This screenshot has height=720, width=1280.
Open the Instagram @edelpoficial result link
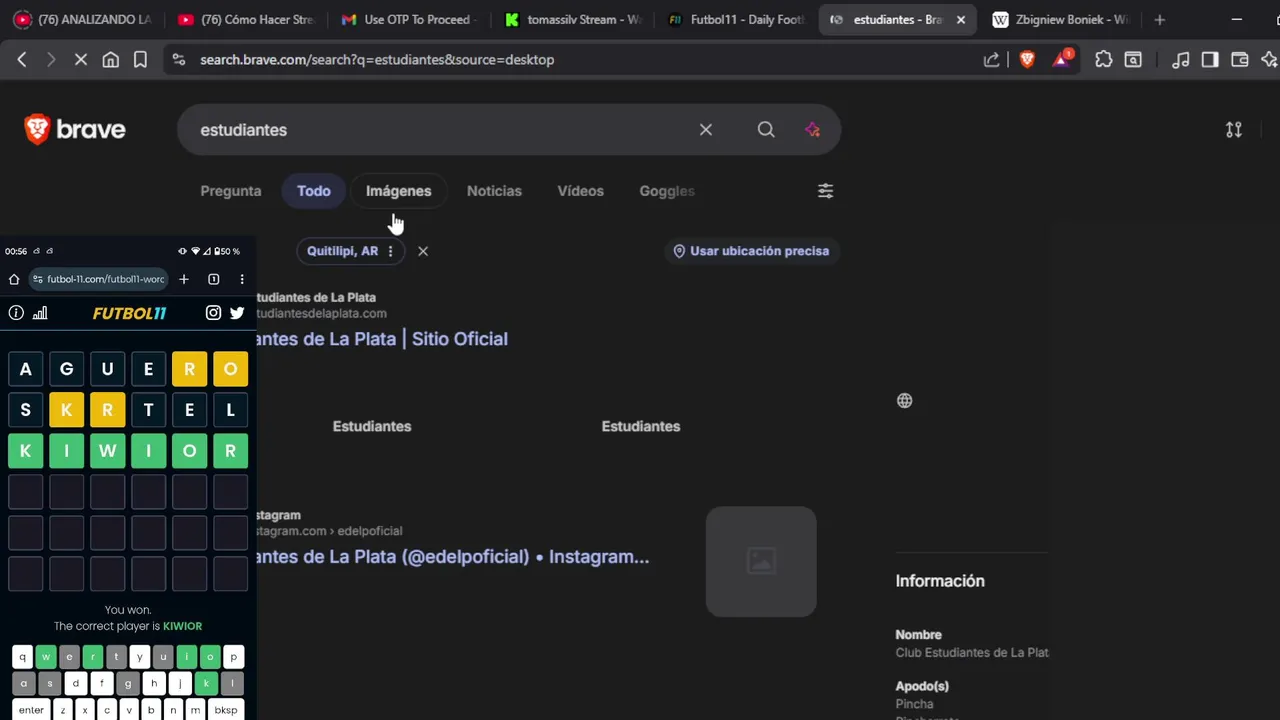(452, 557)
